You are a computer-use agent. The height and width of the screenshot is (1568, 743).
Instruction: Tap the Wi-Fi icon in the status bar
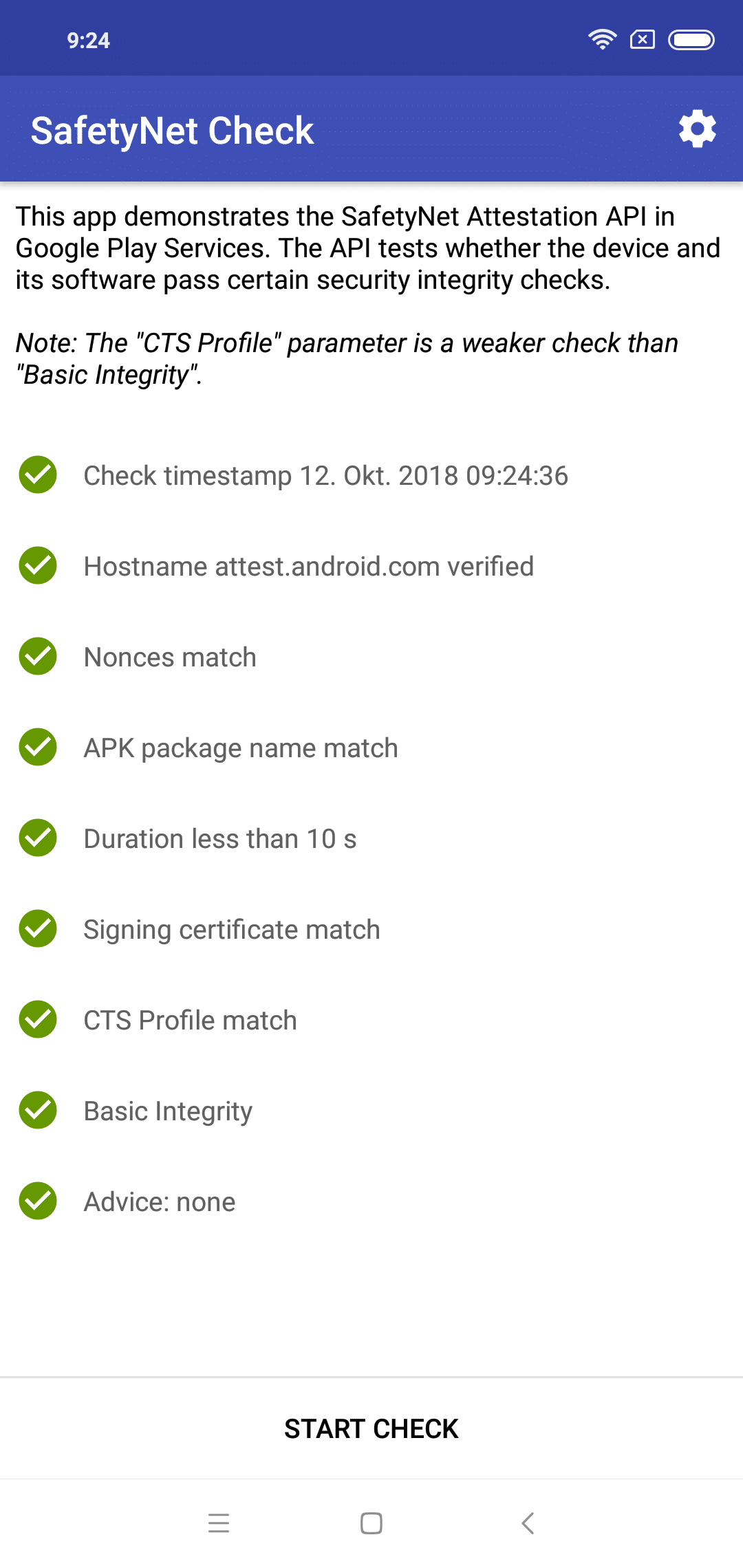point(602,40)
